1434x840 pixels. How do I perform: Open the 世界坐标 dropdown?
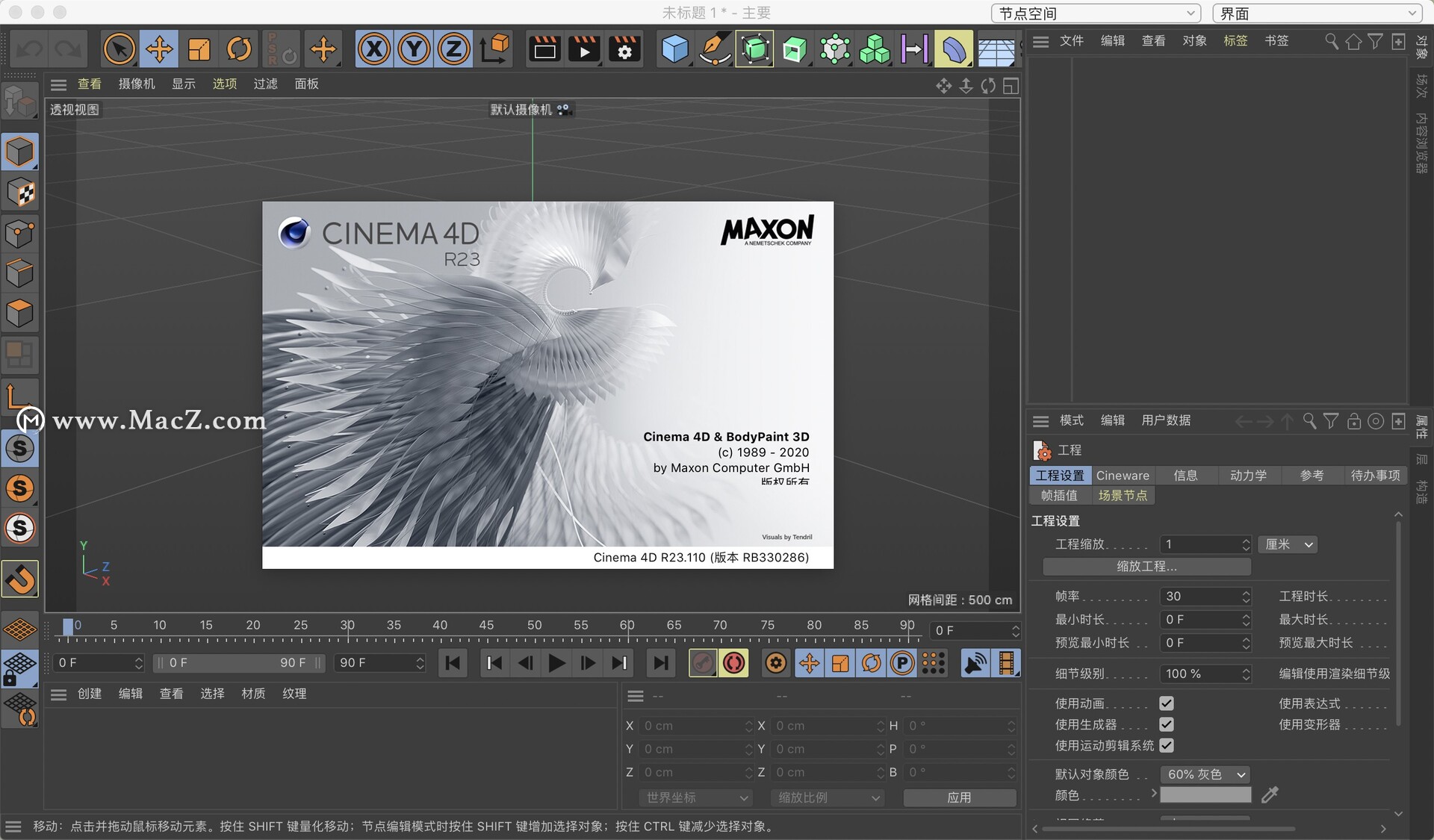[695, 797]
